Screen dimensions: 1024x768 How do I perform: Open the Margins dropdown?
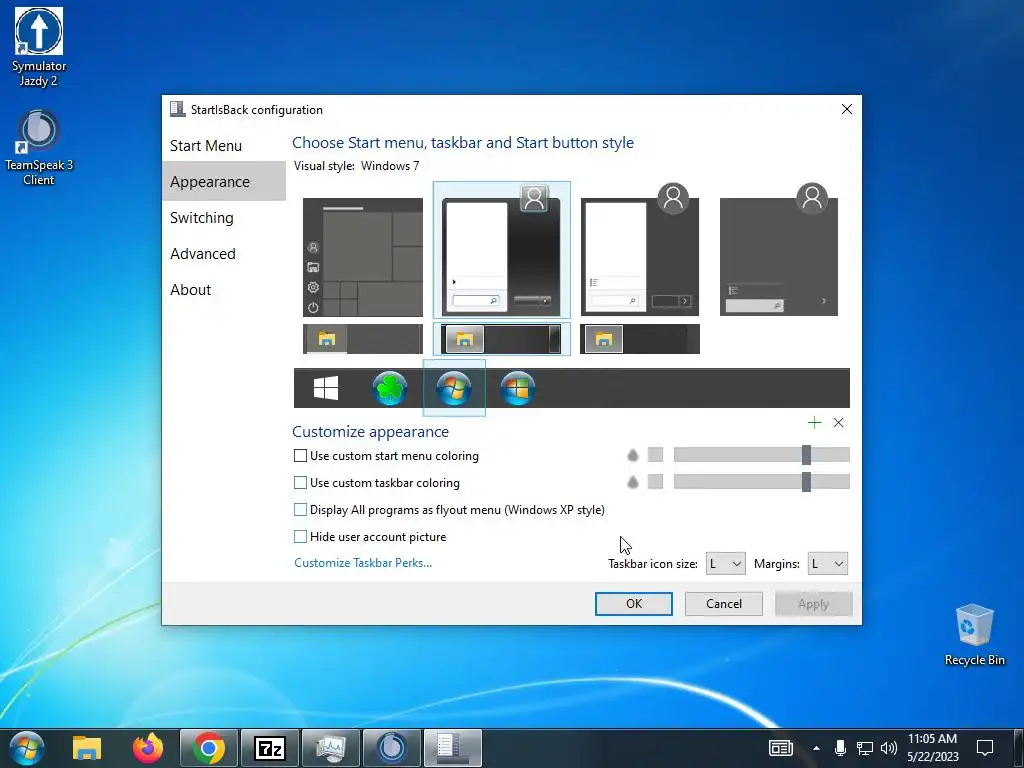pyautogui.click(x=827, y=564)
